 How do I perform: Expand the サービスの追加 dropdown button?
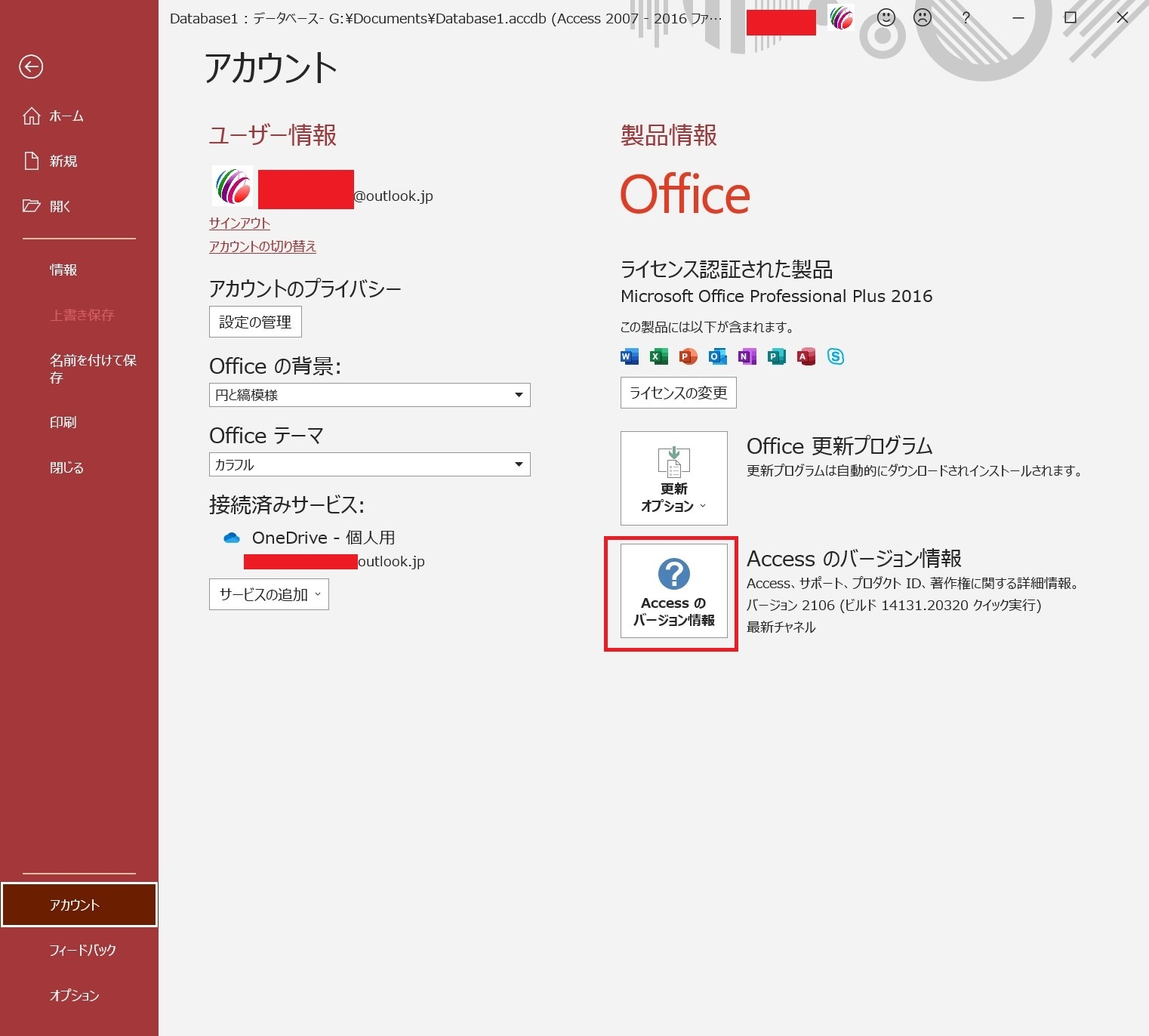click(x=269, y=595)
